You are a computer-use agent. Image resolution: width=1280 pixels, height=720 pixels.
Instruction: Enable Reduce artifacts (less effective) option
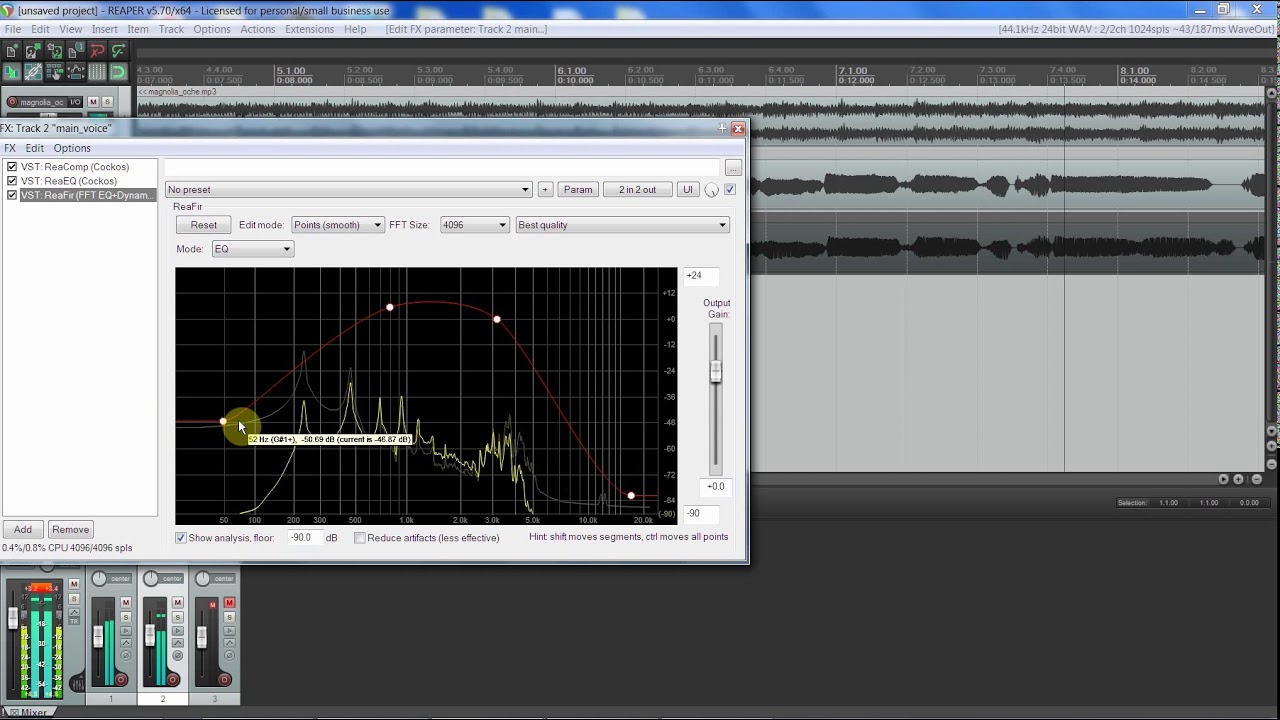click(360, 538)
